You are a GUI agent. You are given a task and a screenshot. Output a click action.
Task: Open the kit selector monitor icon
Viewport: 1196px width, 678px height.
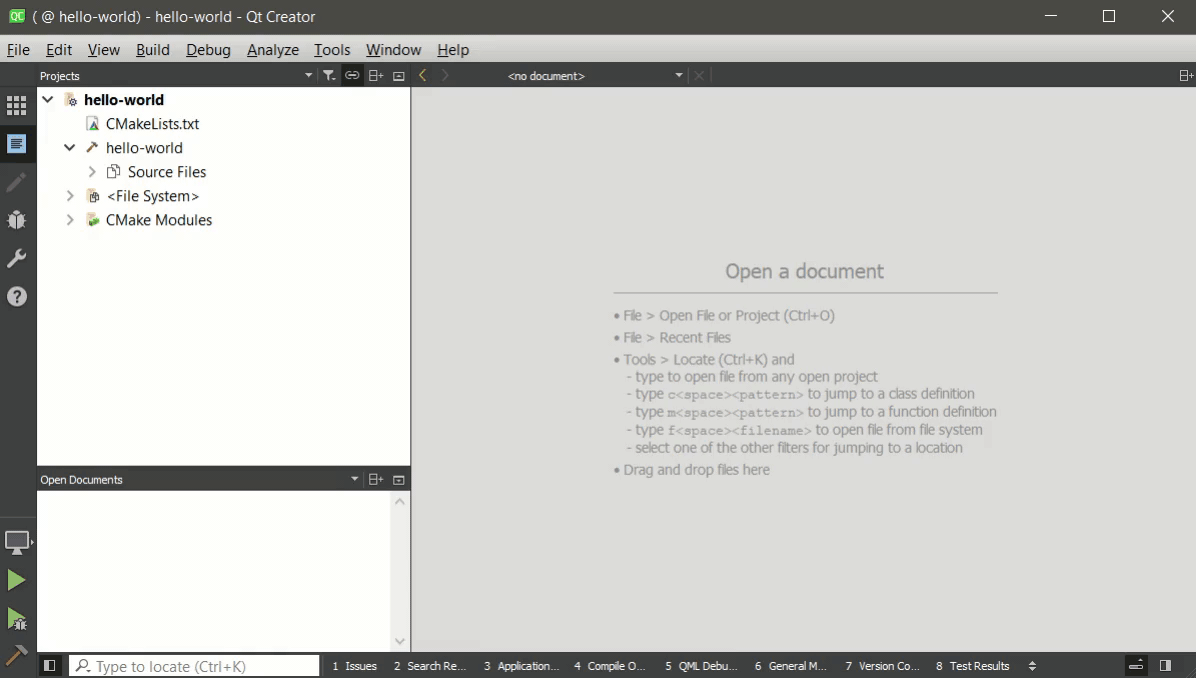pyautogui.click(x=17, y=542)
